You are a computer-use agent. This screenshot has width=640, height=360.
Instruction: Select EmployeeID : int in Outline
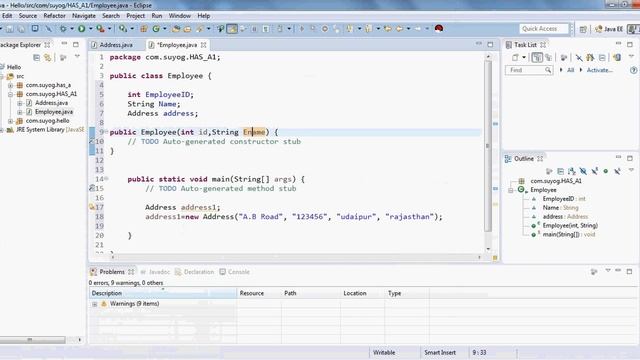[x=564, y=199]
